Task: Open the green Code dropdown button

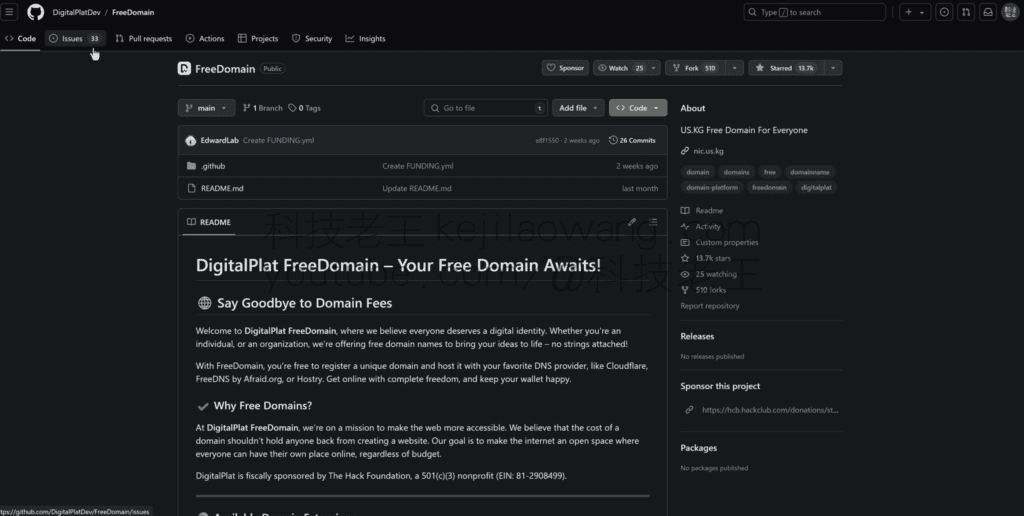Action: (x=638, y=108)
